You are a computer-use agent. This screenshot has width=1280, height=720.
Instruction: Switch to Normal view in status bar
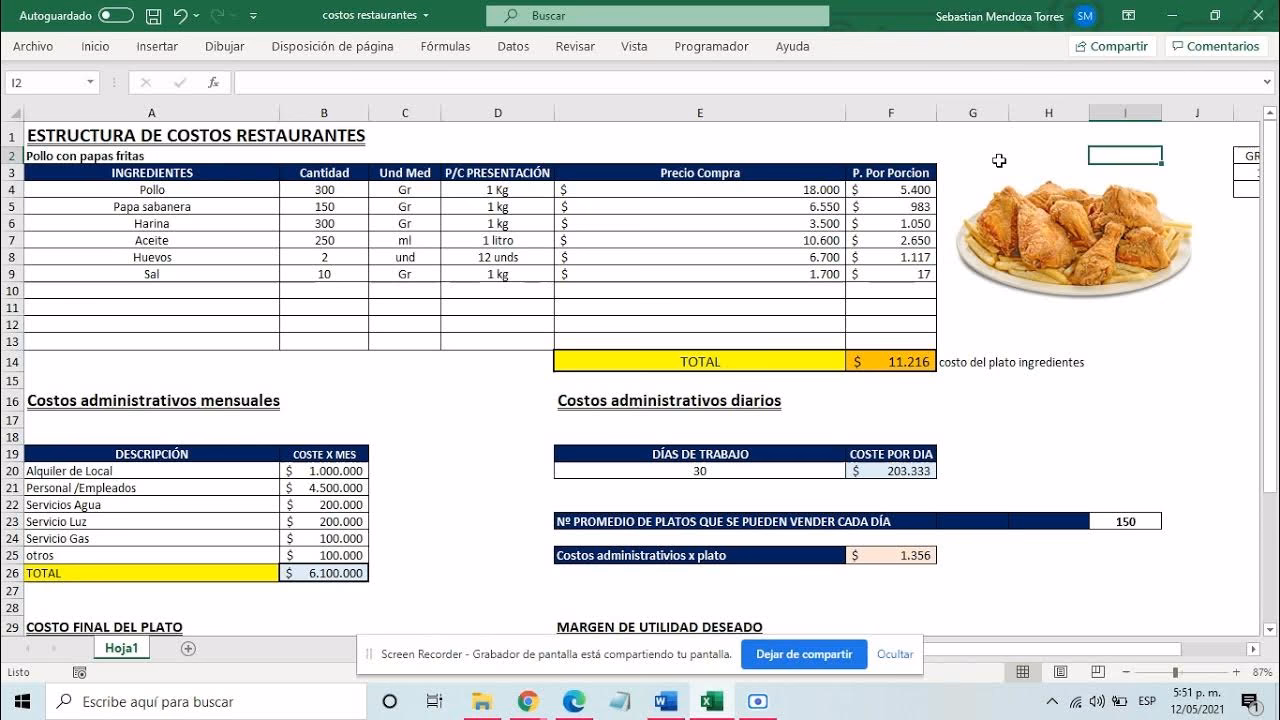pos(1023,672)
